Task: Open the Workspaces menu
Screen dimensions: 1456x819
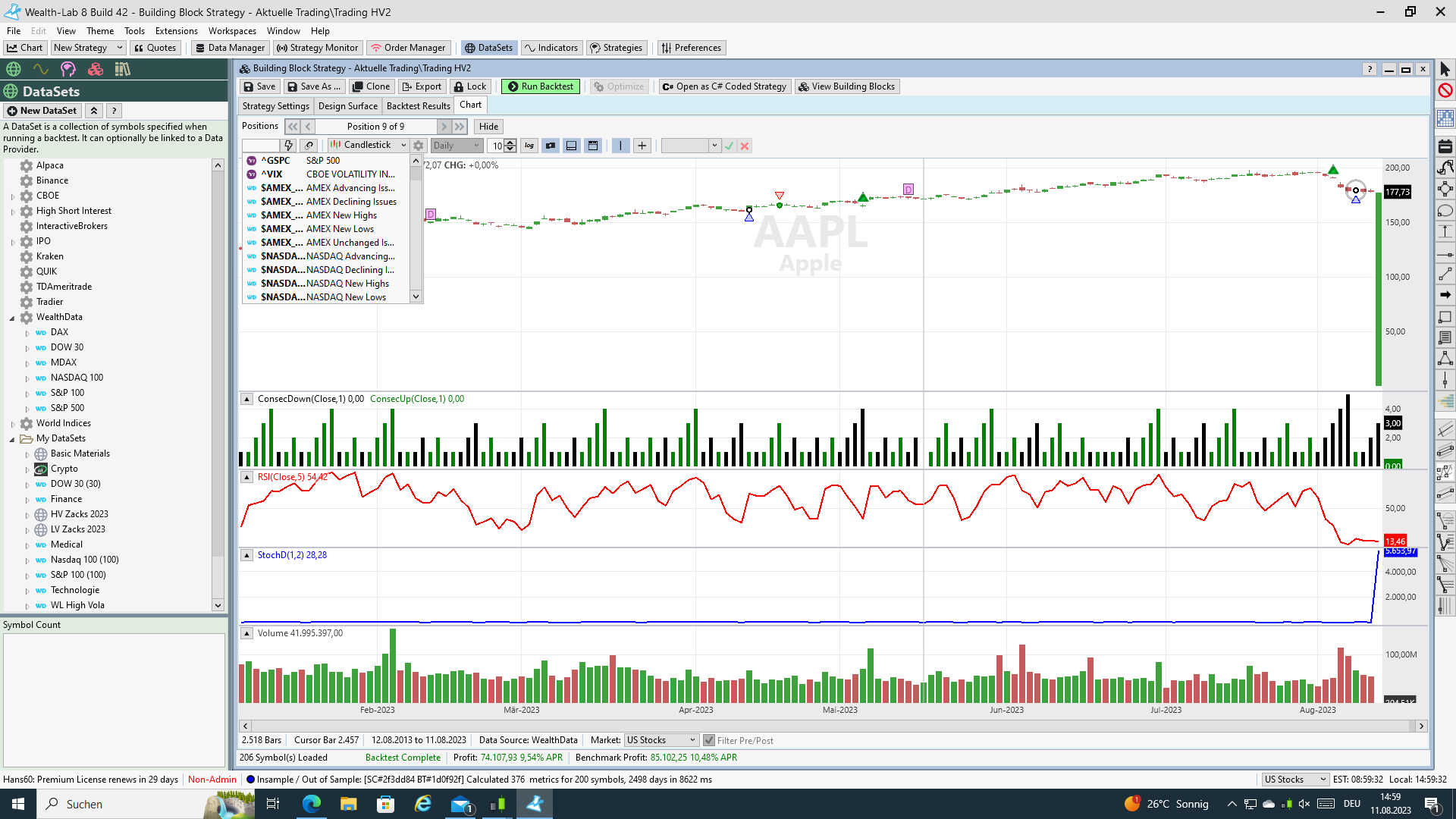Action: (232, 31)
